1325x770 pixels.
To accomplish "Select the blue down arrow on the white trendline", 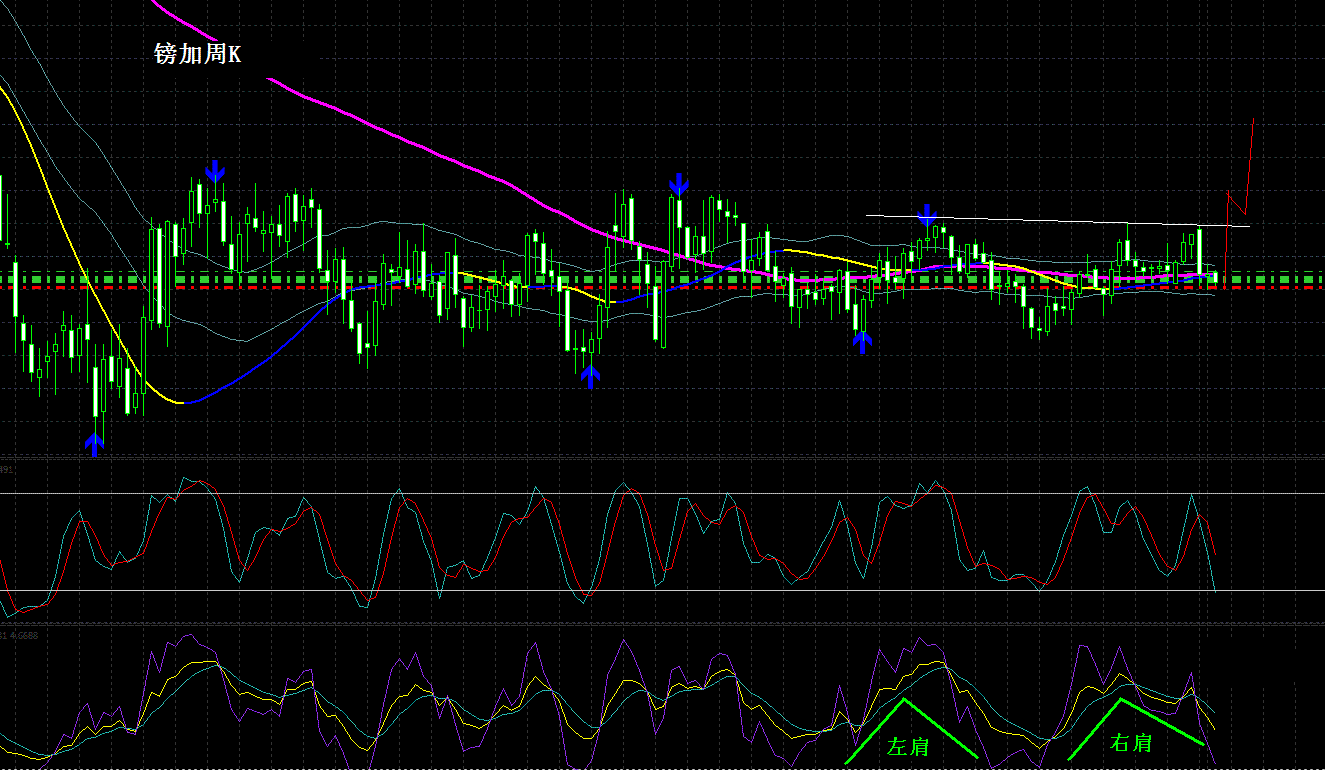I will pyautogui.click(x=927, y=214).
